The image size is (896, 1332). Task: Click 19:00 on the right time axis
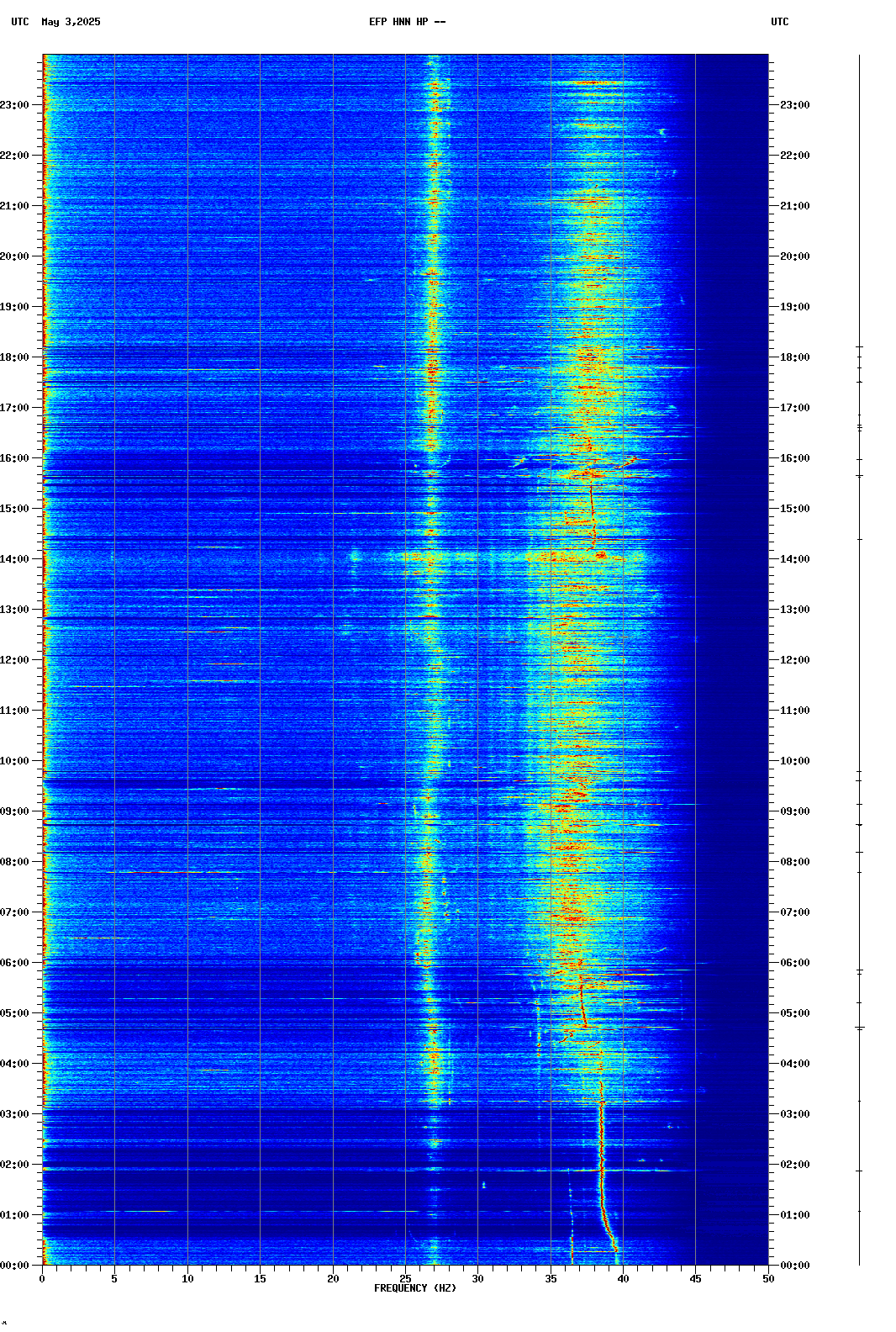click(x=795, y=307)
